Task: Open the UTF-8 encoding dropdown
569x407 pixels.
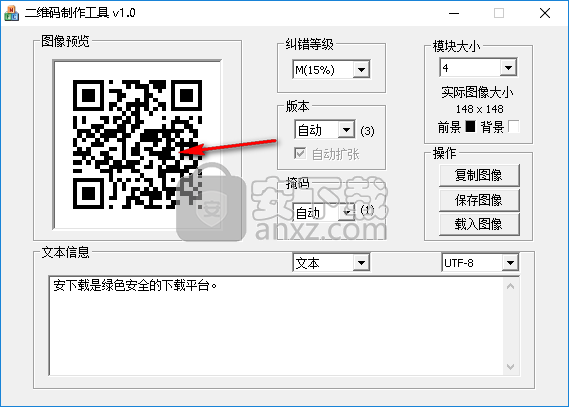Action: tap(480, 263)
